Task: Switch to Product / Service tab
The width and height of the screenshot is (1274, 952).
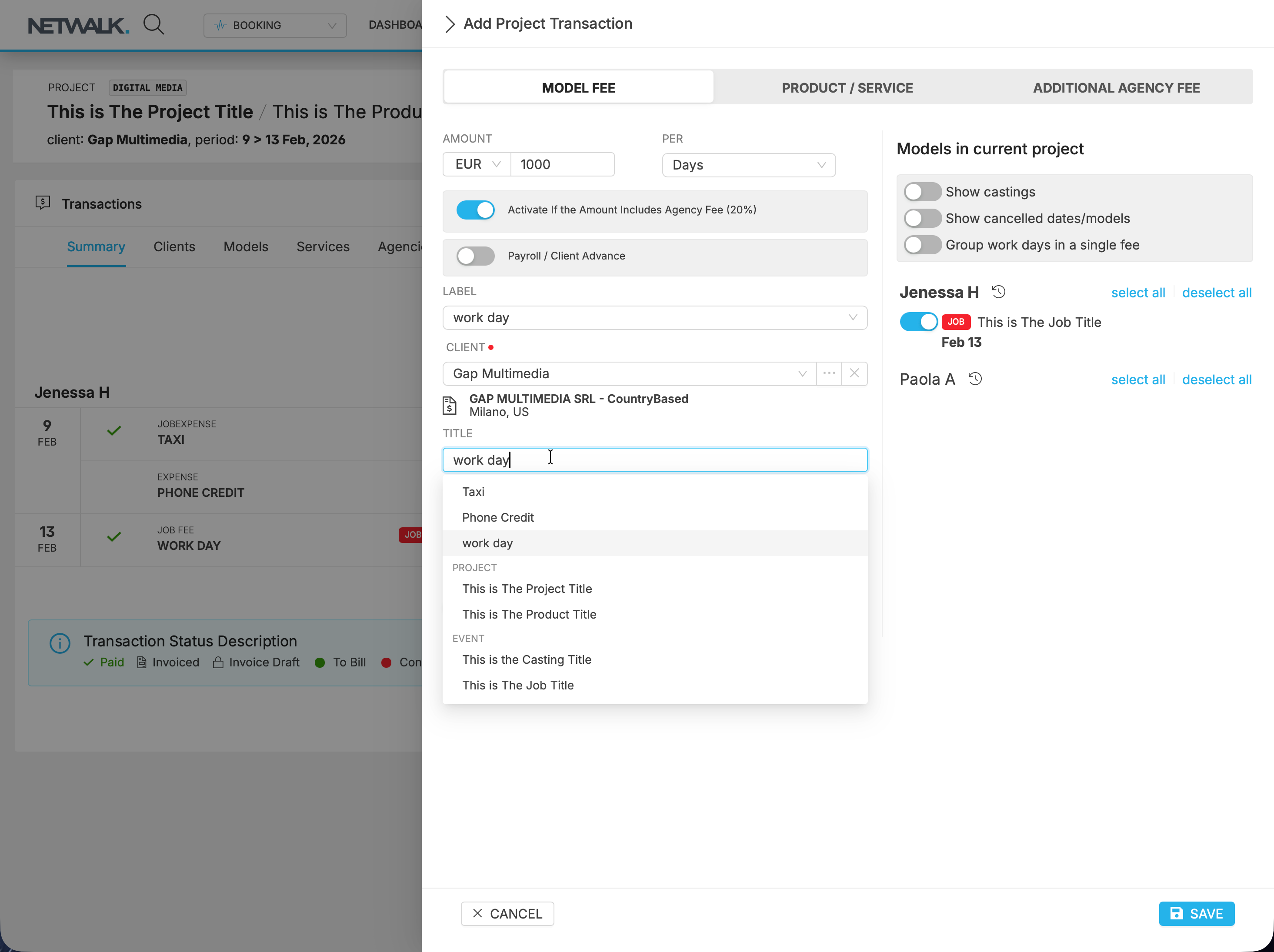Action: pos(847,87)
